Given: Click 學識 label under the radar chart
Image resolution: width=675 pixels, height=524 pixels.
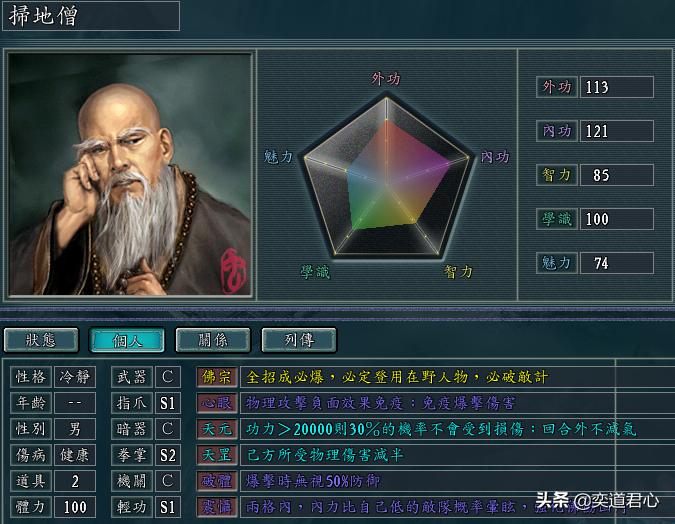Looking at the screenshot, I should tap(315, 272).
